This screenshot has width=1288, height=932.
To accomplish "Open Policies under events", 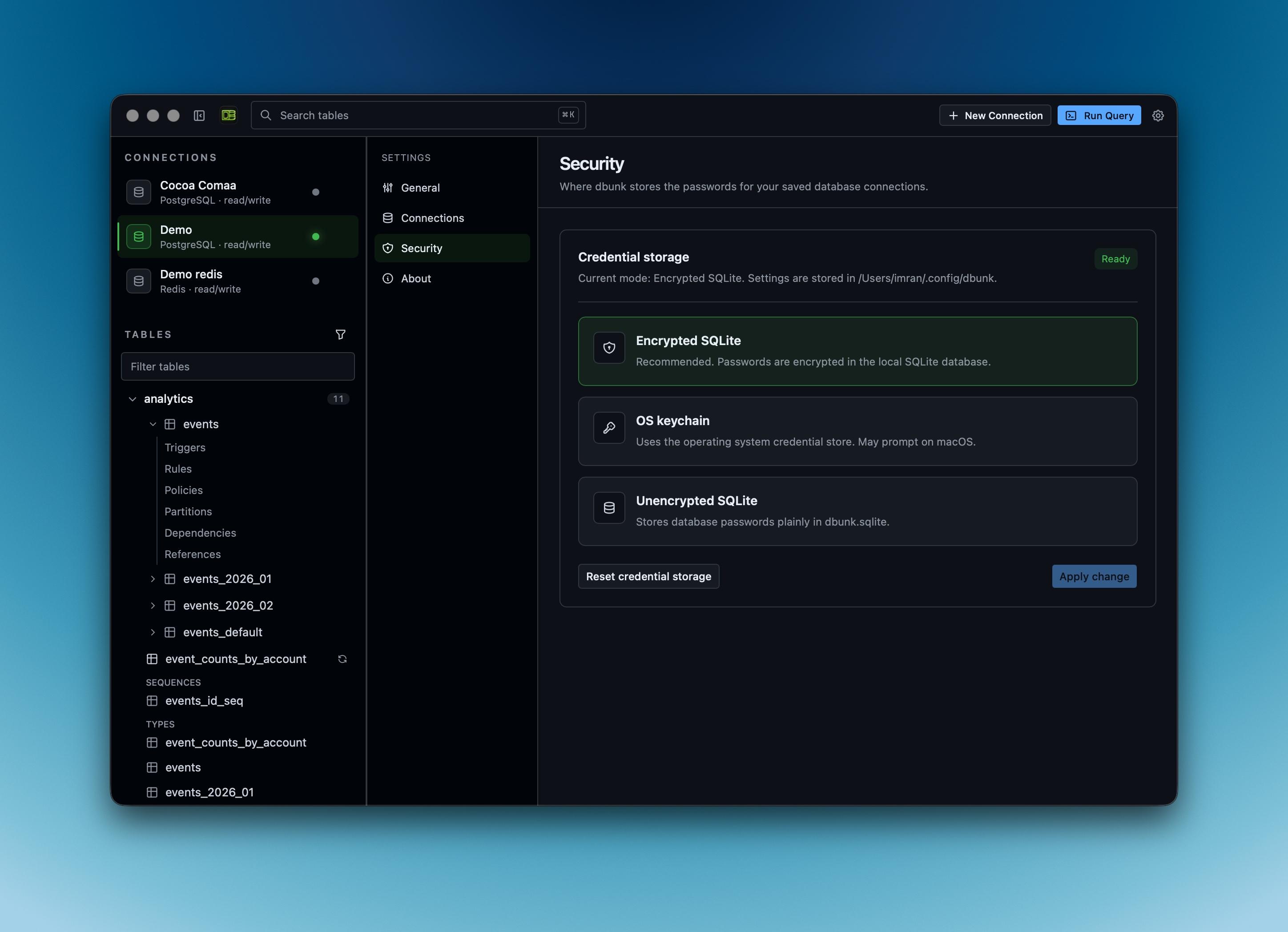I will pos(183,490).
